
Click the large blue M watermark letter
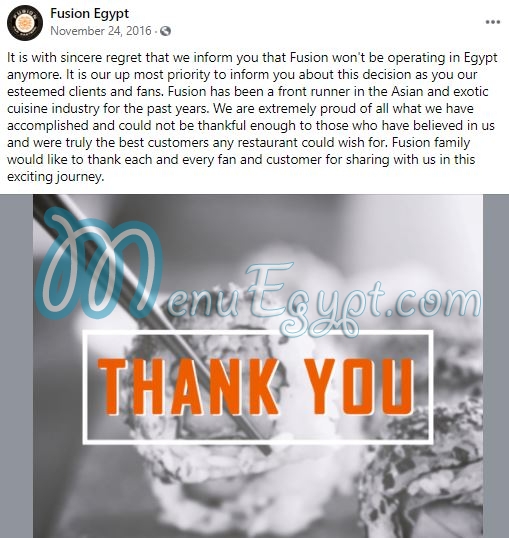100,264
